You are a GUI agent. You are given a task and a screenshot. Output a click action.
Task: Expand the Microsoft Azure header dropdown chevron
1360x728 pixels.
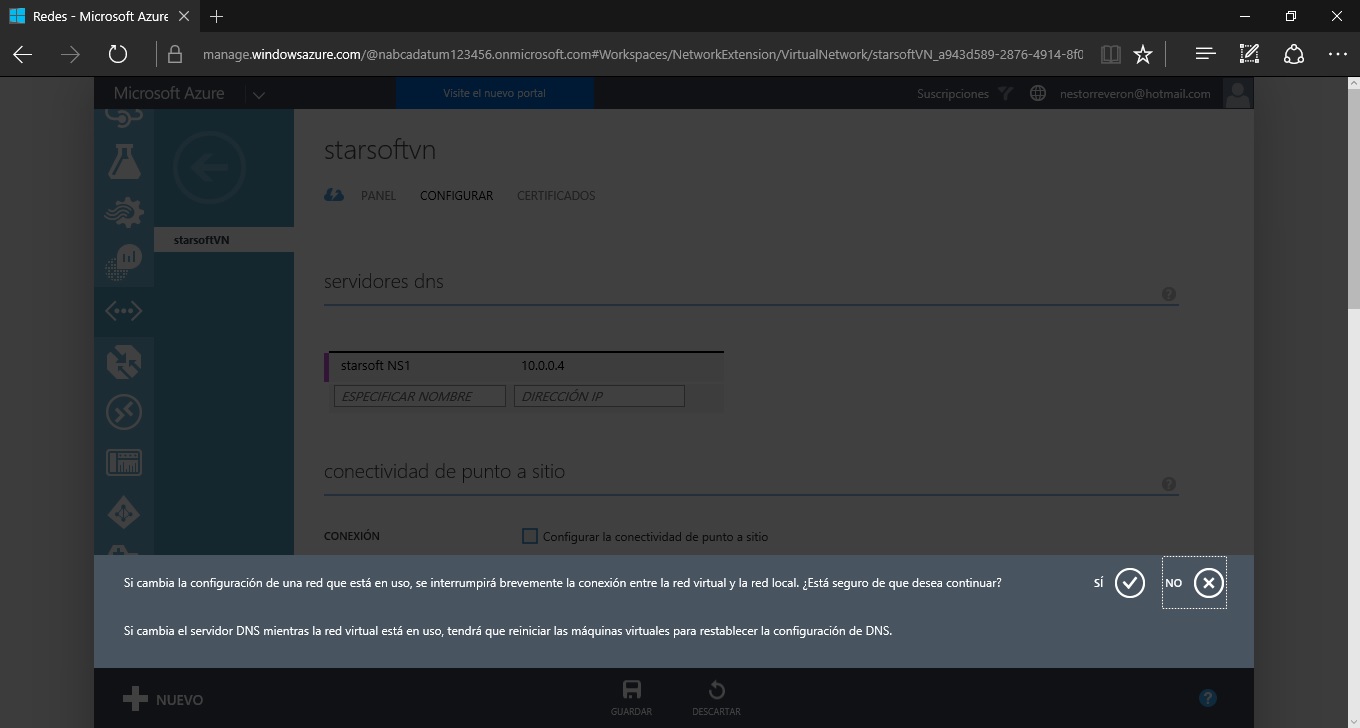click(259, 95)
